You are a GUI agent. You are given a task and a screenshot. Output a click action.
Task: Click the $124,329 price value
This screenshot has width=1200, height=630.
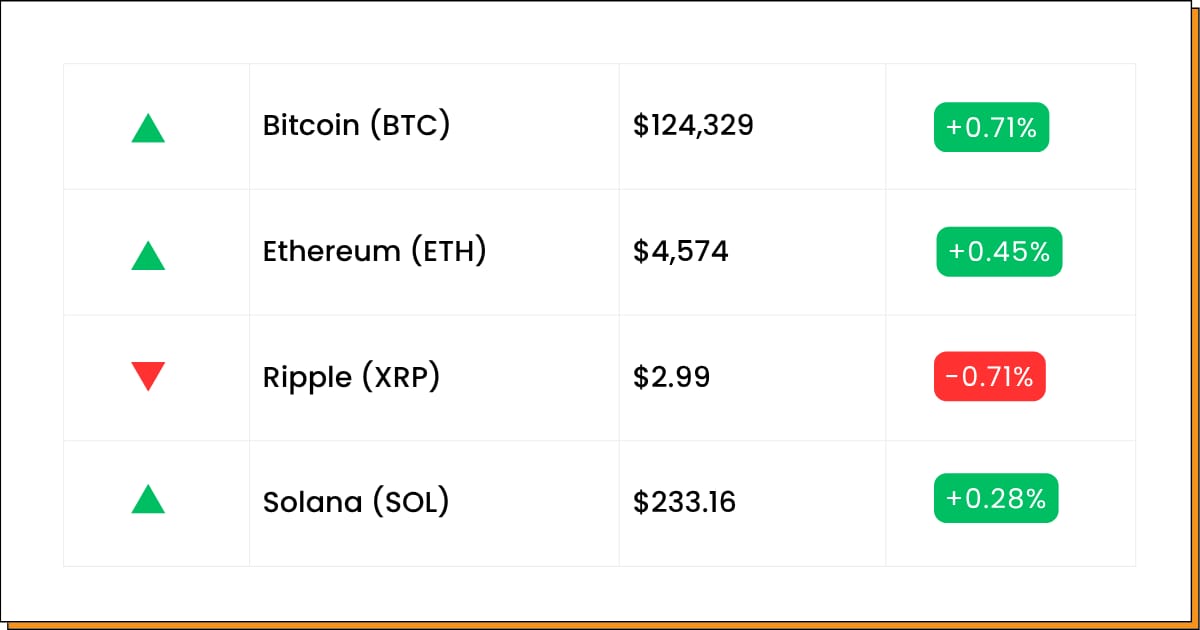tap(693, 126)
